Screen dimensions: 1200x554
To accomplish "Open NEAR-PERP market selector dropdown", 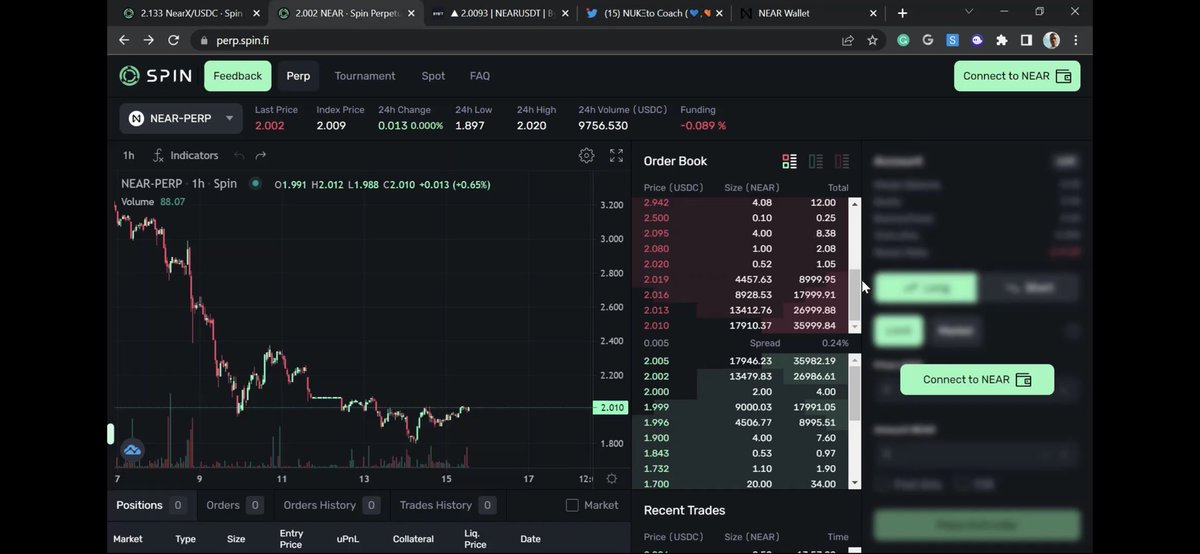I will click(x=181, y=118).
